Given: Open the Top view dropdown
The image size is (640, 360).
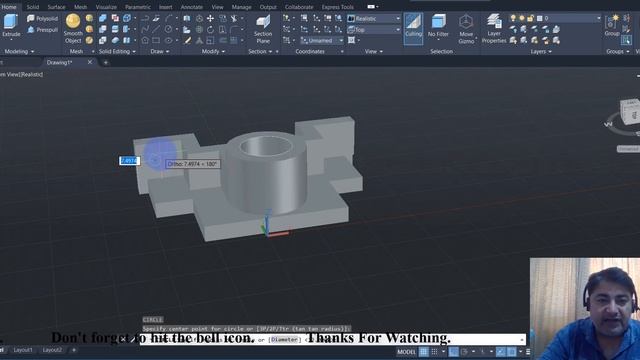Looking at the screenshot, I should (x=374, y=30).
